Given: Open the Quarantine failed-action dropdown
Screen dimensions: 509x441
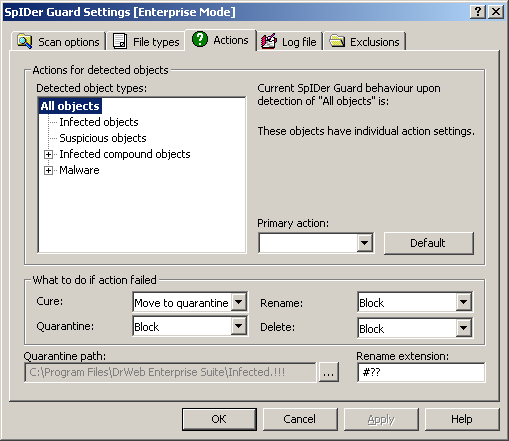Looking at the screenshot, I should [x=238, y=326].
